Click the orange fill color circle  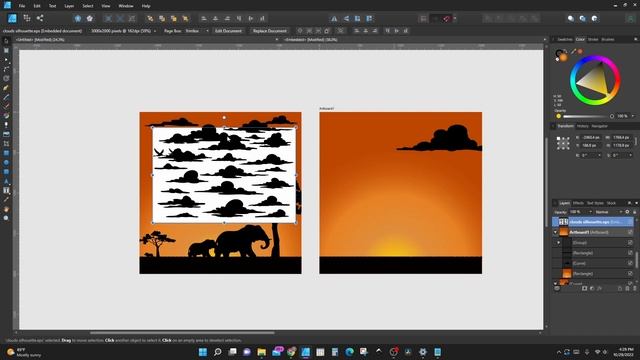(563, 58)
